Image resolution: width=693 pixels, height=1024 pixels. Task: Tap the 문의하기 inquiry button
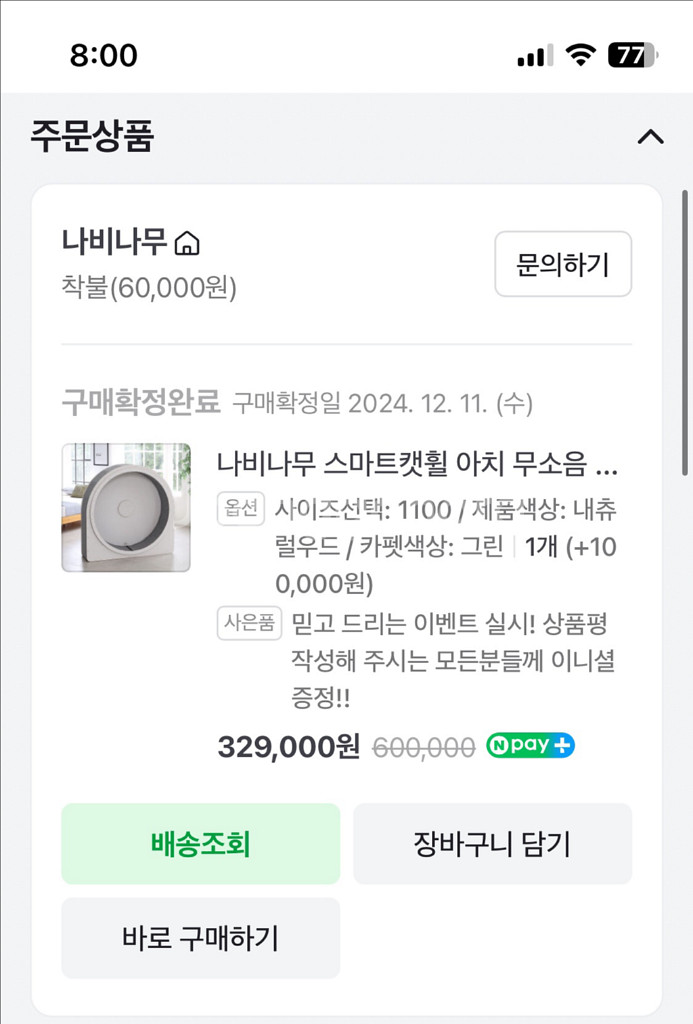pyautogui.click(x=563, y=264)
